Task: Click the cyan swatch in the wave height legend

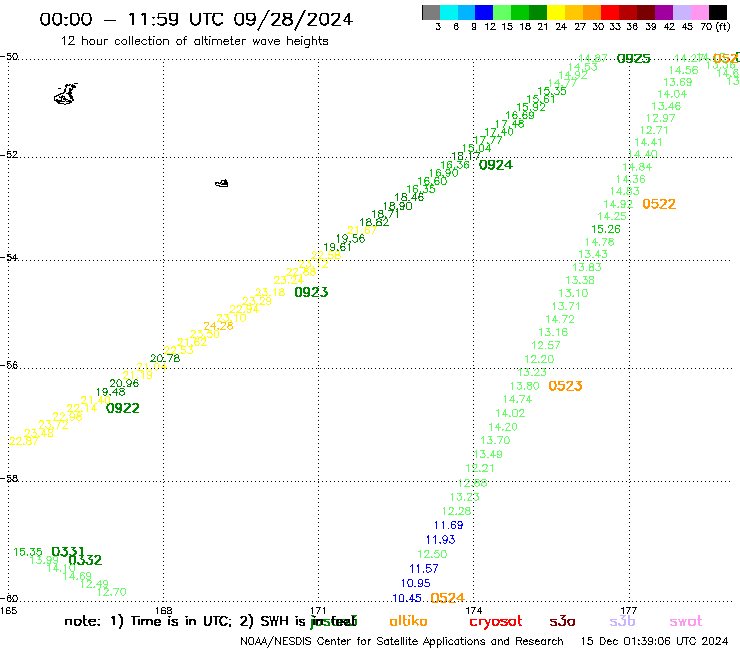Action: coord(449,12)
